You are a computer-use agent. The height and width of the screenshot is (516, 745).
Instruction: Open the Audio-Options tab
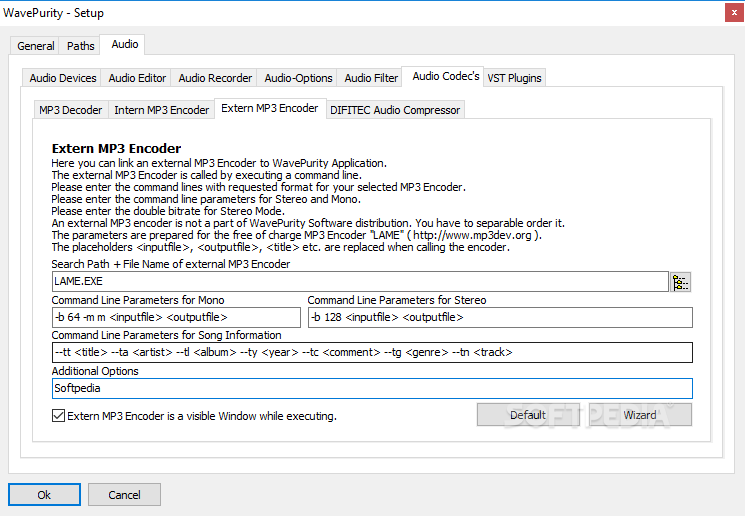[298, 78]
